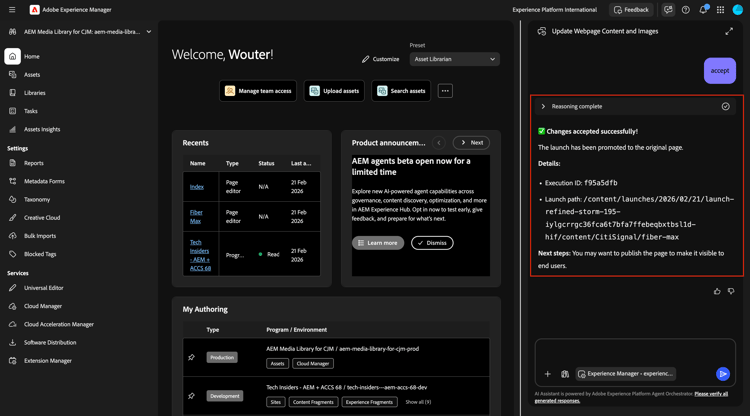
Task: Give the response a thumbs down
Action: pos(731,291)
